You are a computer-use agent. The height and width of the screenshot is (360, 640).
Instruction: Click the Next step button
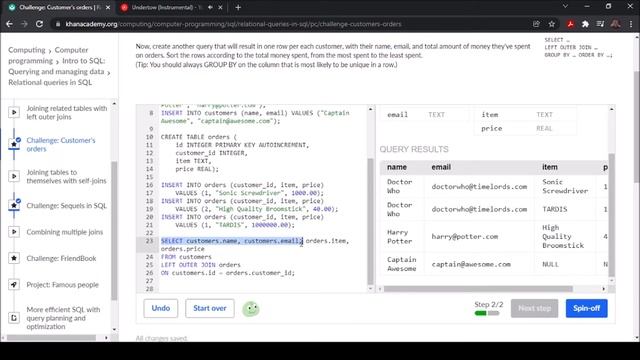point(534,308)
